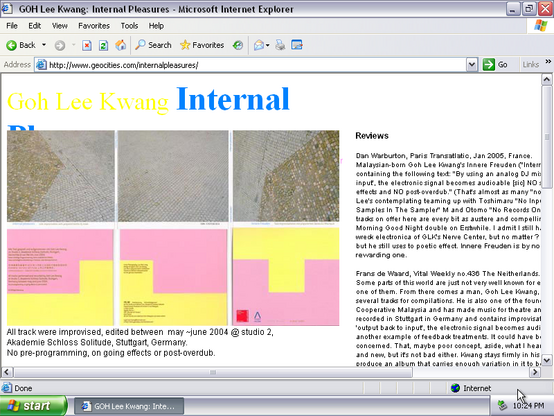Expand the address bar dropdown
This screenshot has width=554, height=416.
(472, 65)
